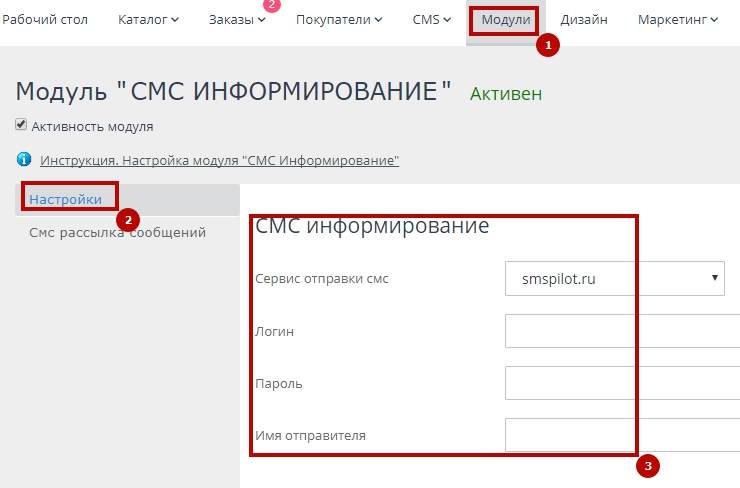This screenshot has width=740, height=488.
Task: Click the СМС информирование heading
Action: tap(372, 226)
